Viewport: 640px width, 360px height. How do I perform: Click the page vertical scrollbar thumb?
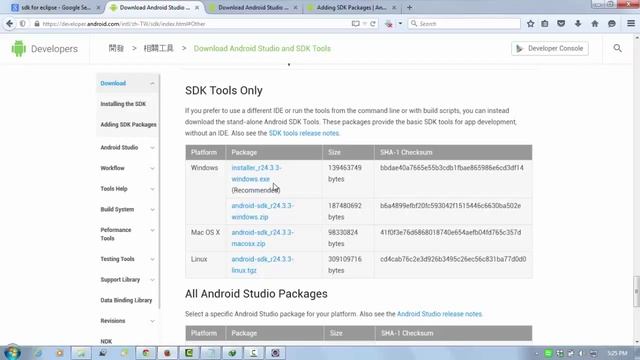click(x=636, y=291)
